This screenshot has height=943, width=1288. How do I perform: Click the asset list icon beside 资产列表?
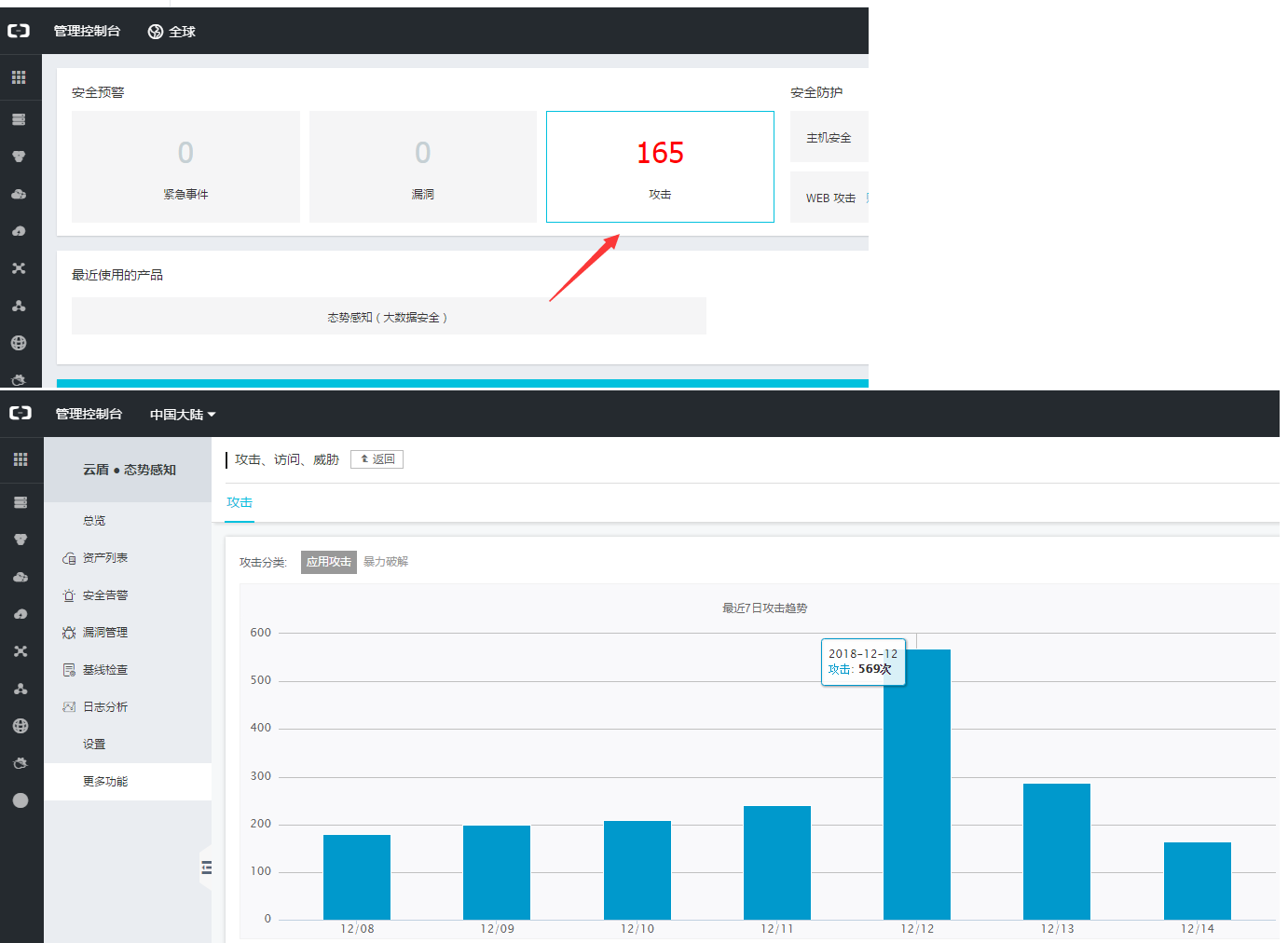pos(69,558)
